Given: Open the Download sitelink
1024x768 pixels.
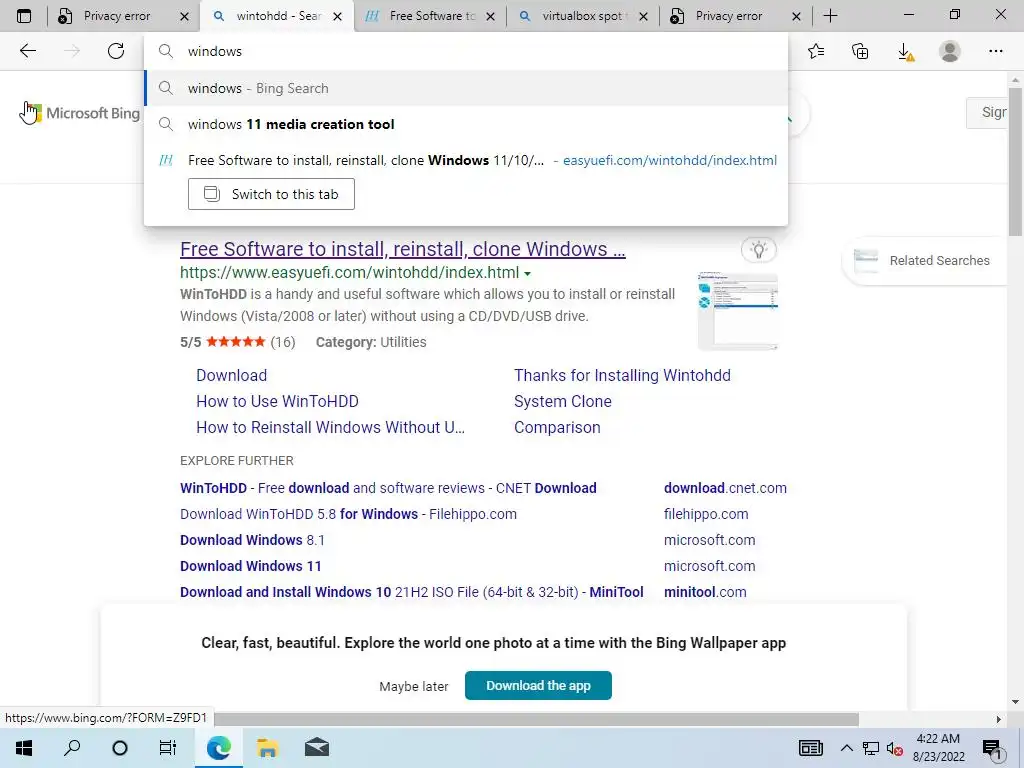Looking at the screenshot, I should (231, 376).
